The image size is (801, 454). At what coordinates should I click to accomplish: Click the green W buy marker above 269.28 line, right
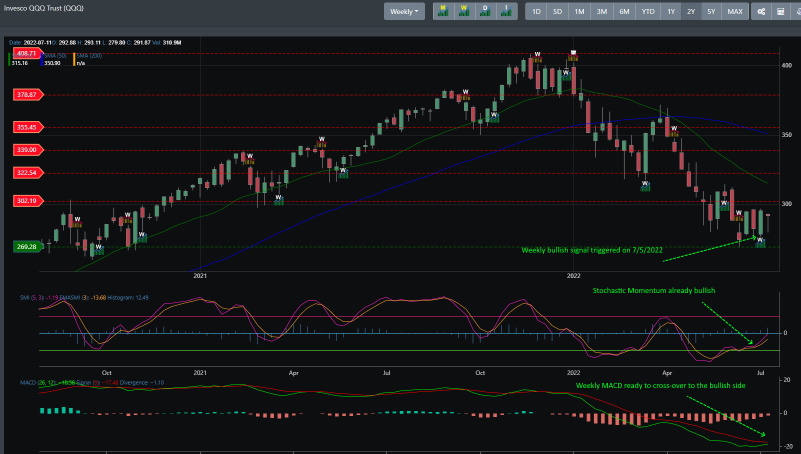click(760, 242)
